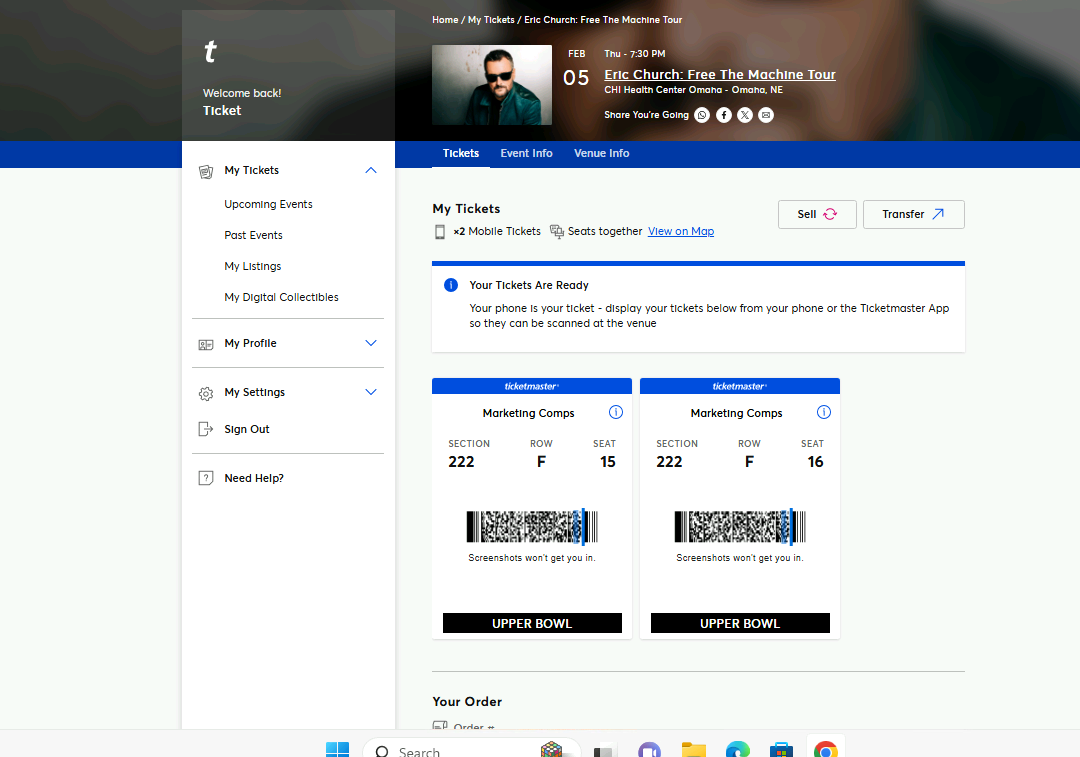Share event via WhatsApp icon
1080x757 pixels.
coord(702,115)
